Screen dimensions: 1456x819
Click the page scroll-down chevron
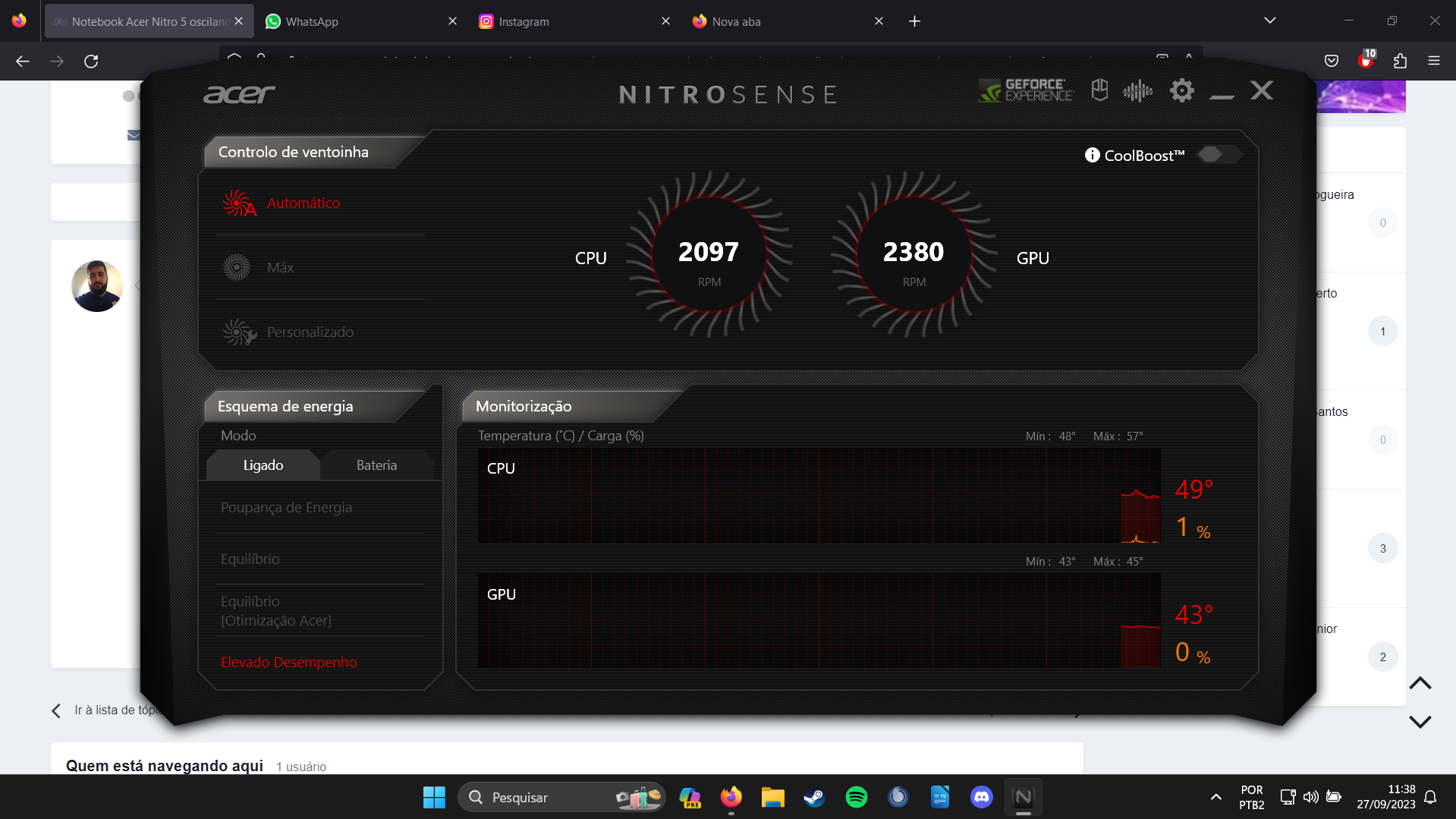tap(1420, 721)
